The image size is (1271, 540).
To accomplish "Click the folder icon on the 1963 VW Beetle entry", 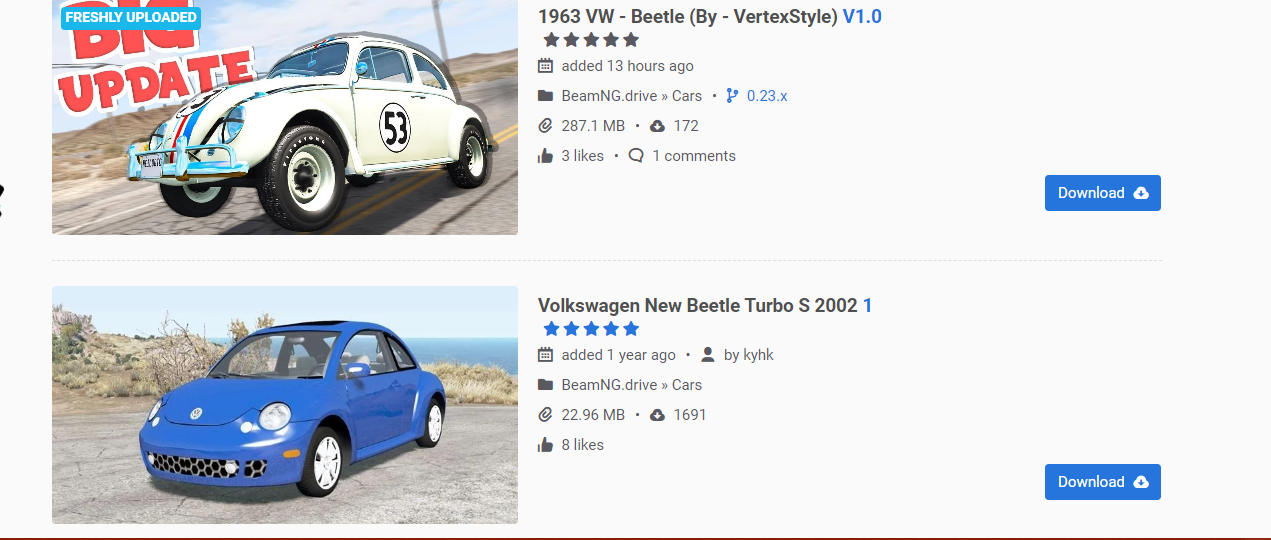I will [545, 96].
